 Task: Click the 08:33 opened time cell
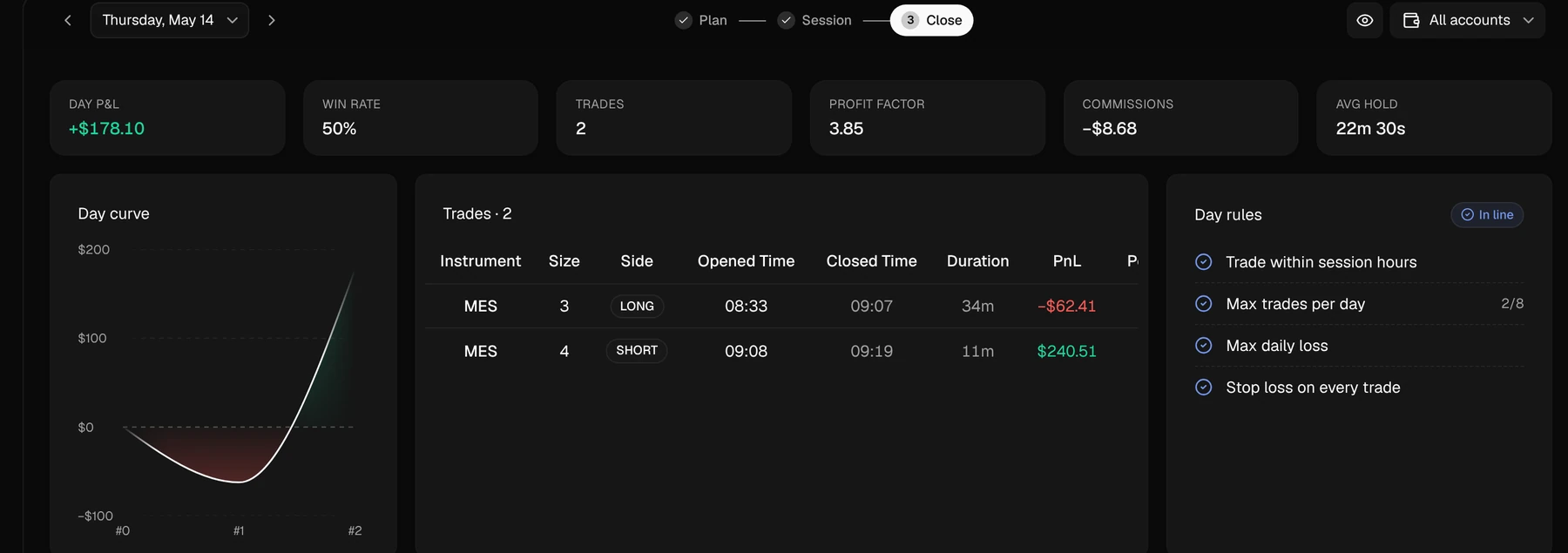(746, 307)
